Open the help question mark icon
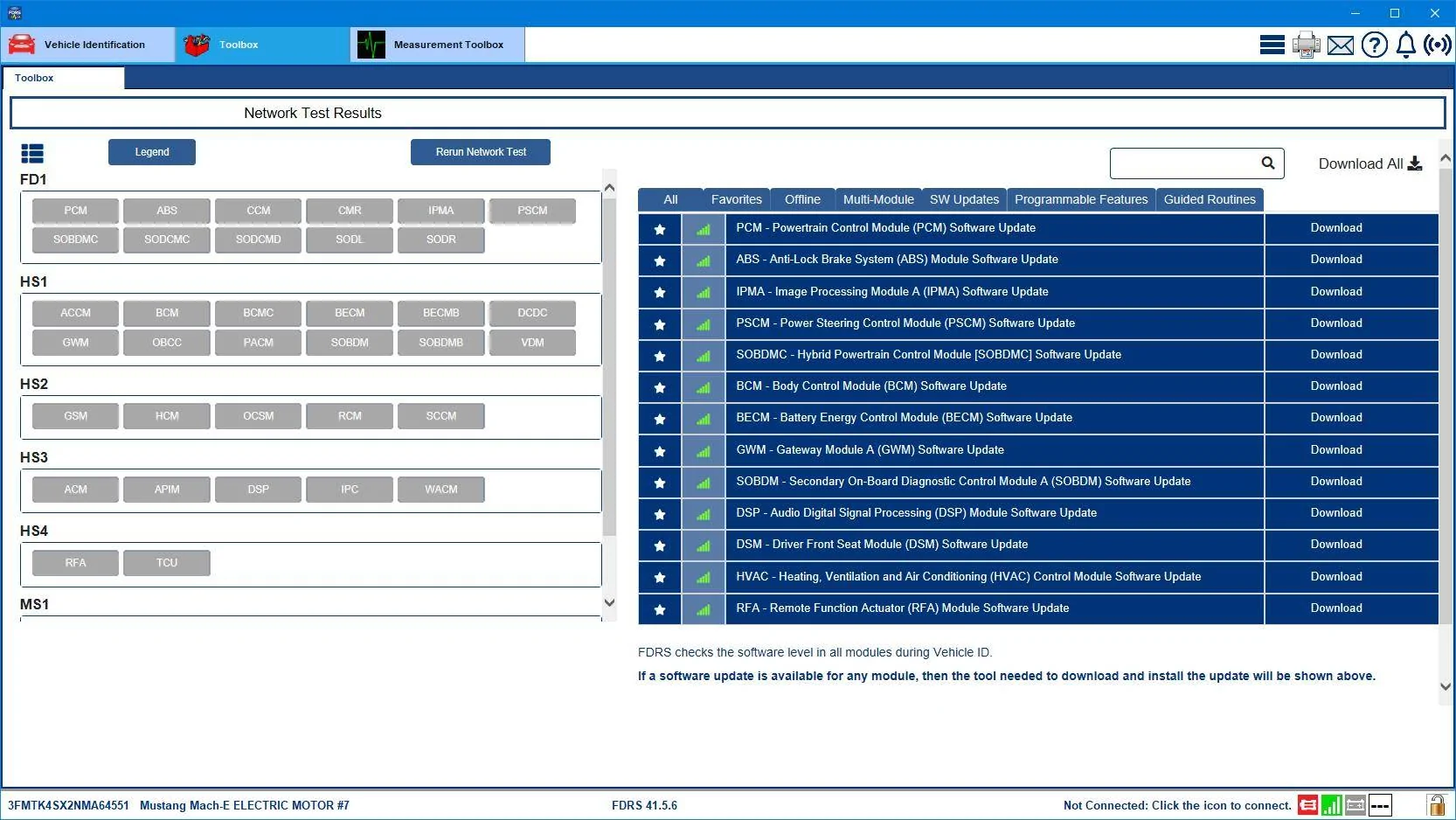Screen dimensions: 1456x820 point(1375,45)
